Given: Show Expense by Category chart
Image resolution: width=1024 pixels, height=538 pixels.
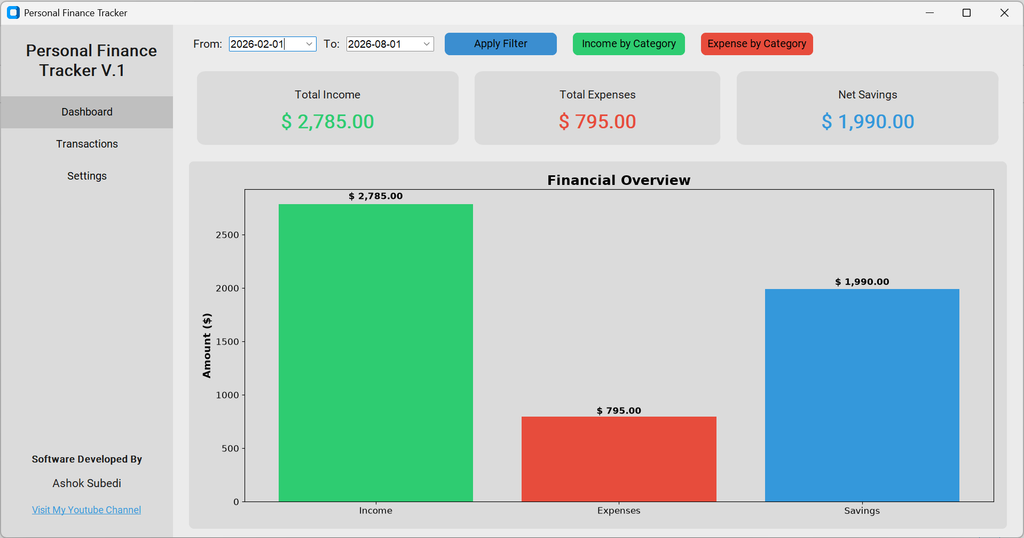Looking at the screenshot, I should pos(757,44).
